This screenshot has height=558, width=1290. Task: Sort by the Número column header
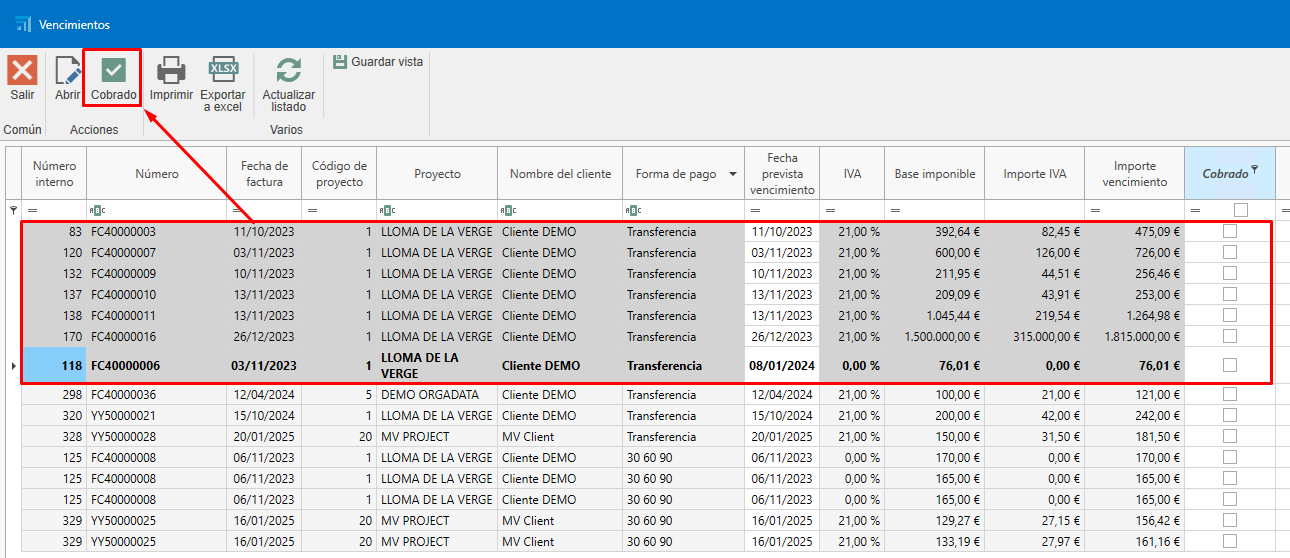tap(157, 173)
